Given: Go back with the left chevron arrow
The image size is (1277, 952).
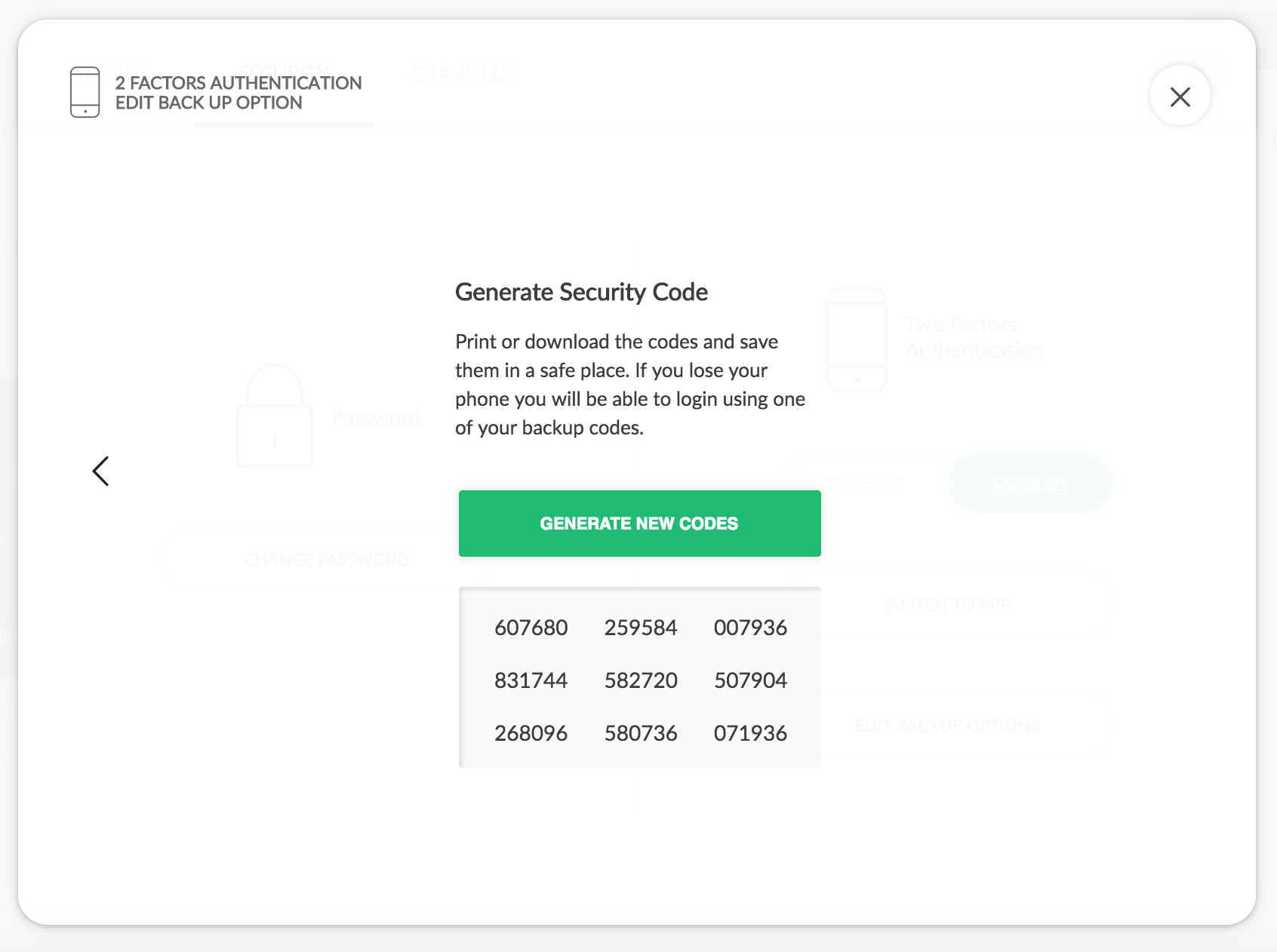Looking at the screenshot, I should click(x=101, y=471).
